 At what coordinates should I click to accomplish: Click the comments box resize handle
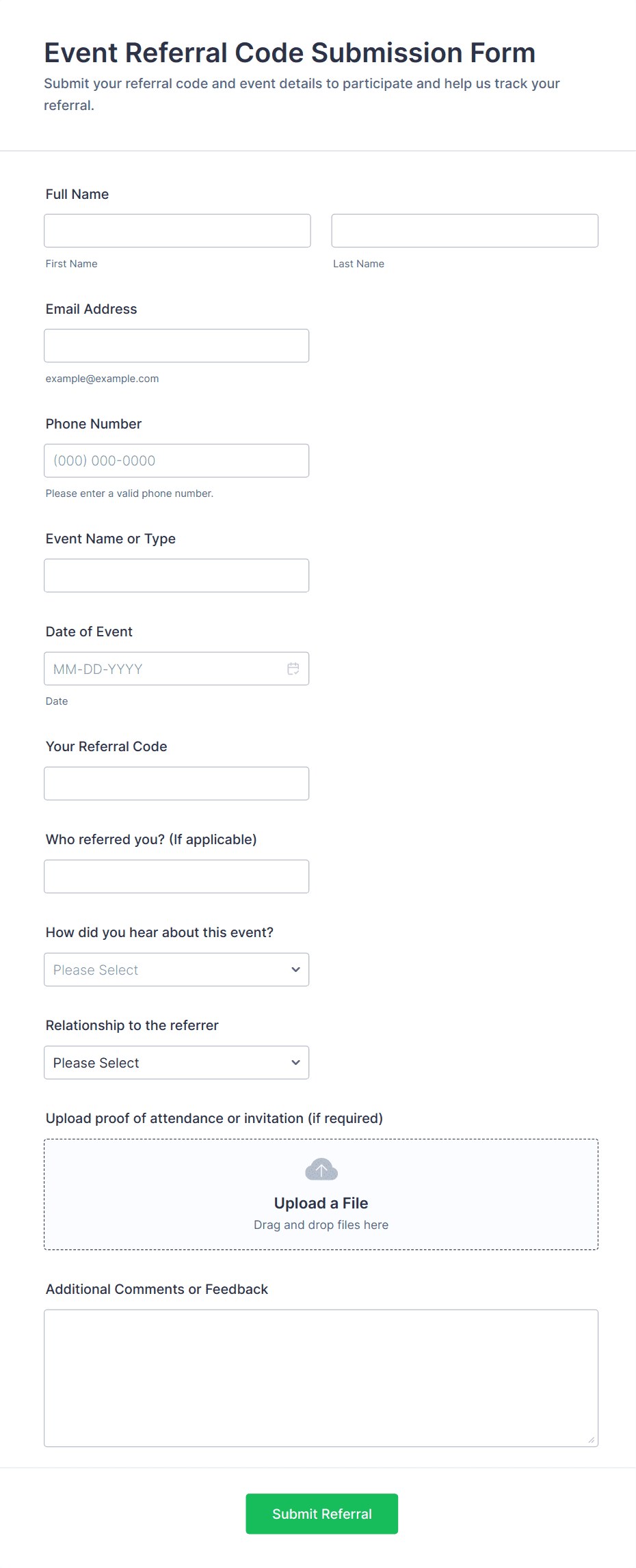(x=592, y=1440)
